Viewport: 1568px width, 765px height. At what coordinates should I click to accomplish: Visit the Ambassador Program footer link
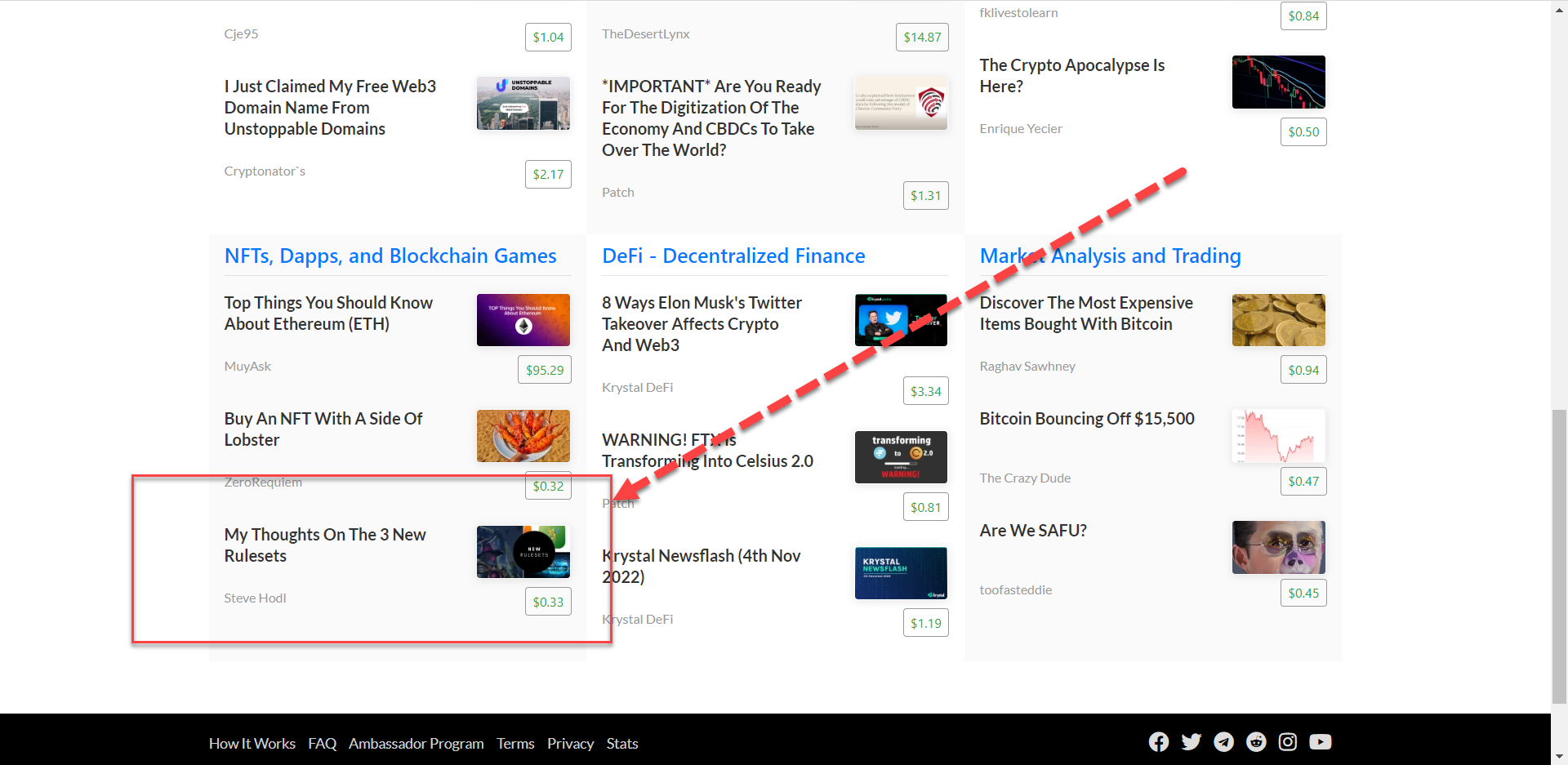pyautogui.click(x=416, y=744)
